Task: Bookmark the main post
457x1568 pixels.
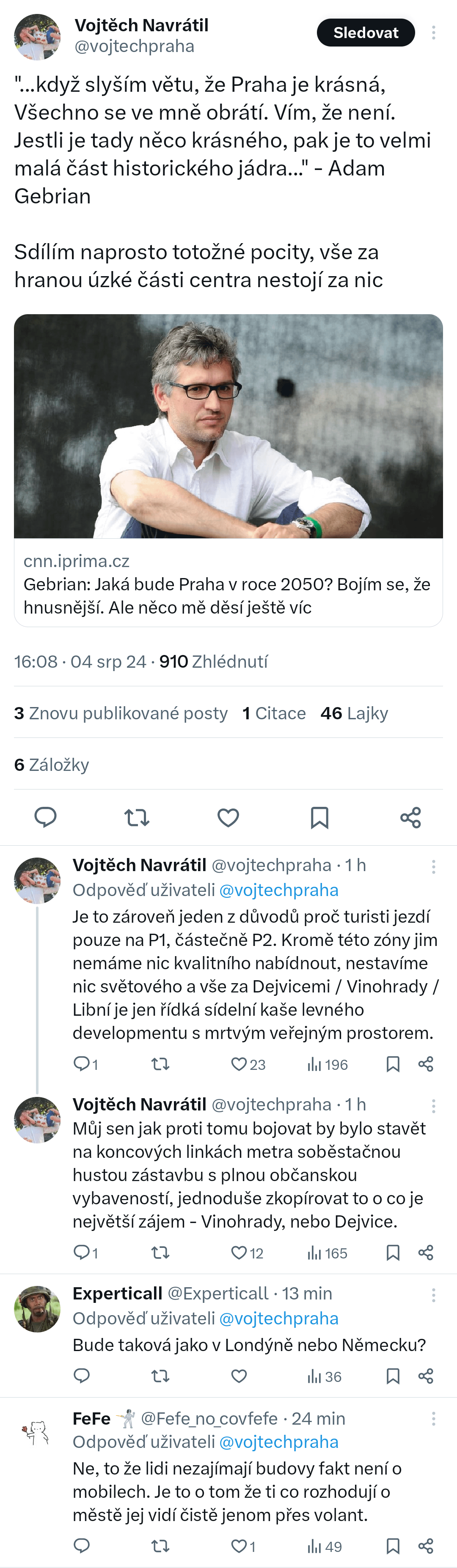Action: (319, 817)
